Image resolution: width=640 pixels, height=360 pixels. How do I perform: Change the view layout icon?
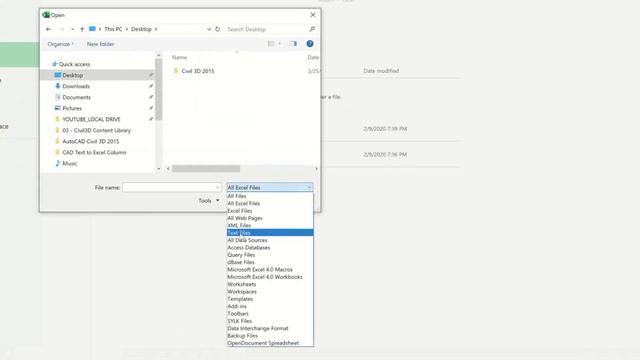click(x=271, y=44)
